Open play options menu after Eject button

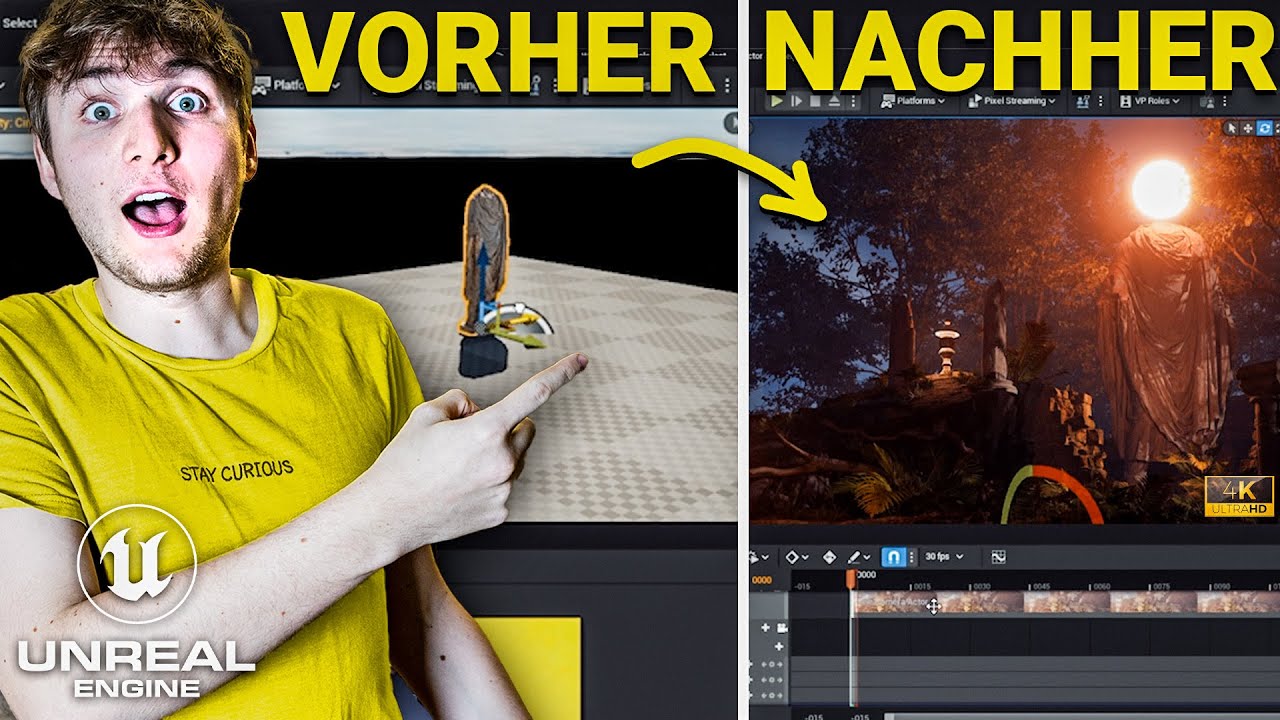853,101
